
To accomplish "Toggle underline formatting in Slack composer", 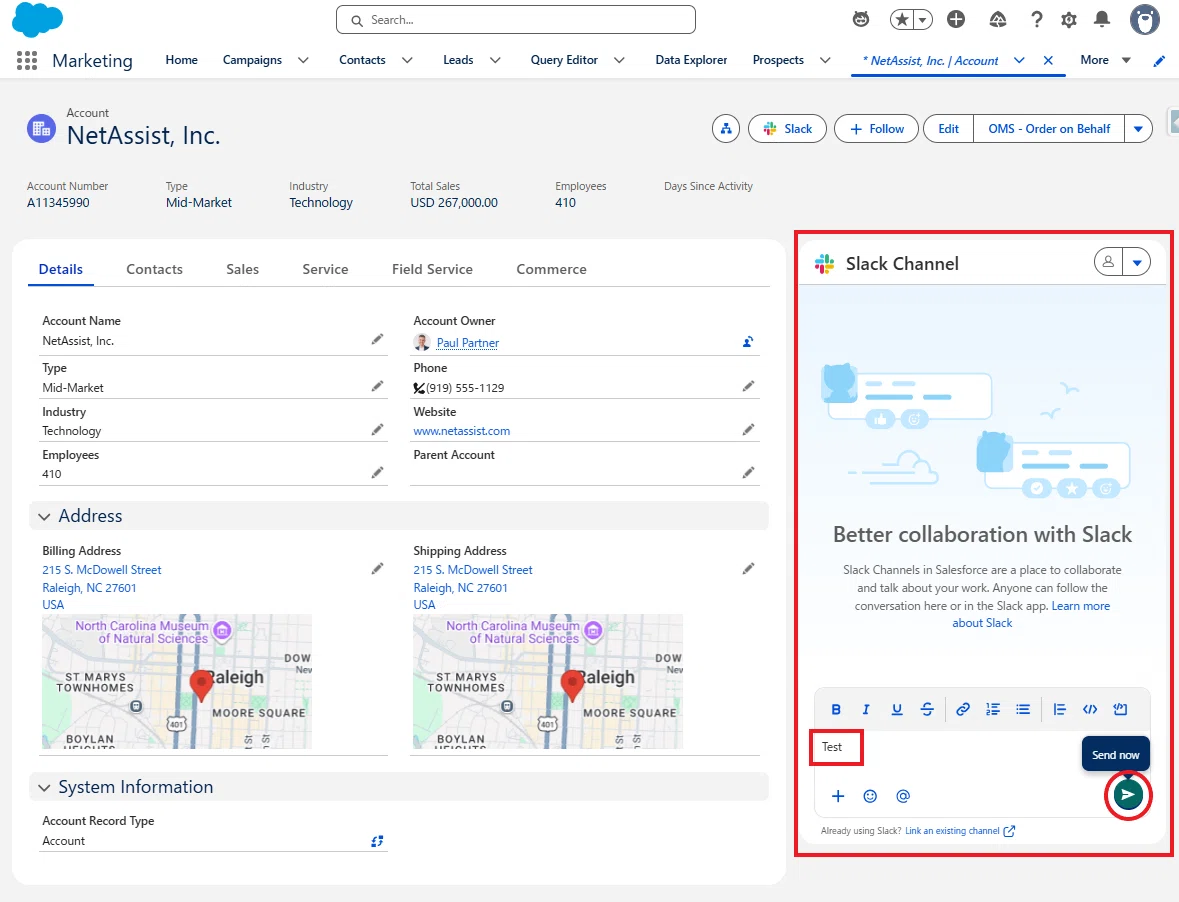I will click(x=896, y=710).
